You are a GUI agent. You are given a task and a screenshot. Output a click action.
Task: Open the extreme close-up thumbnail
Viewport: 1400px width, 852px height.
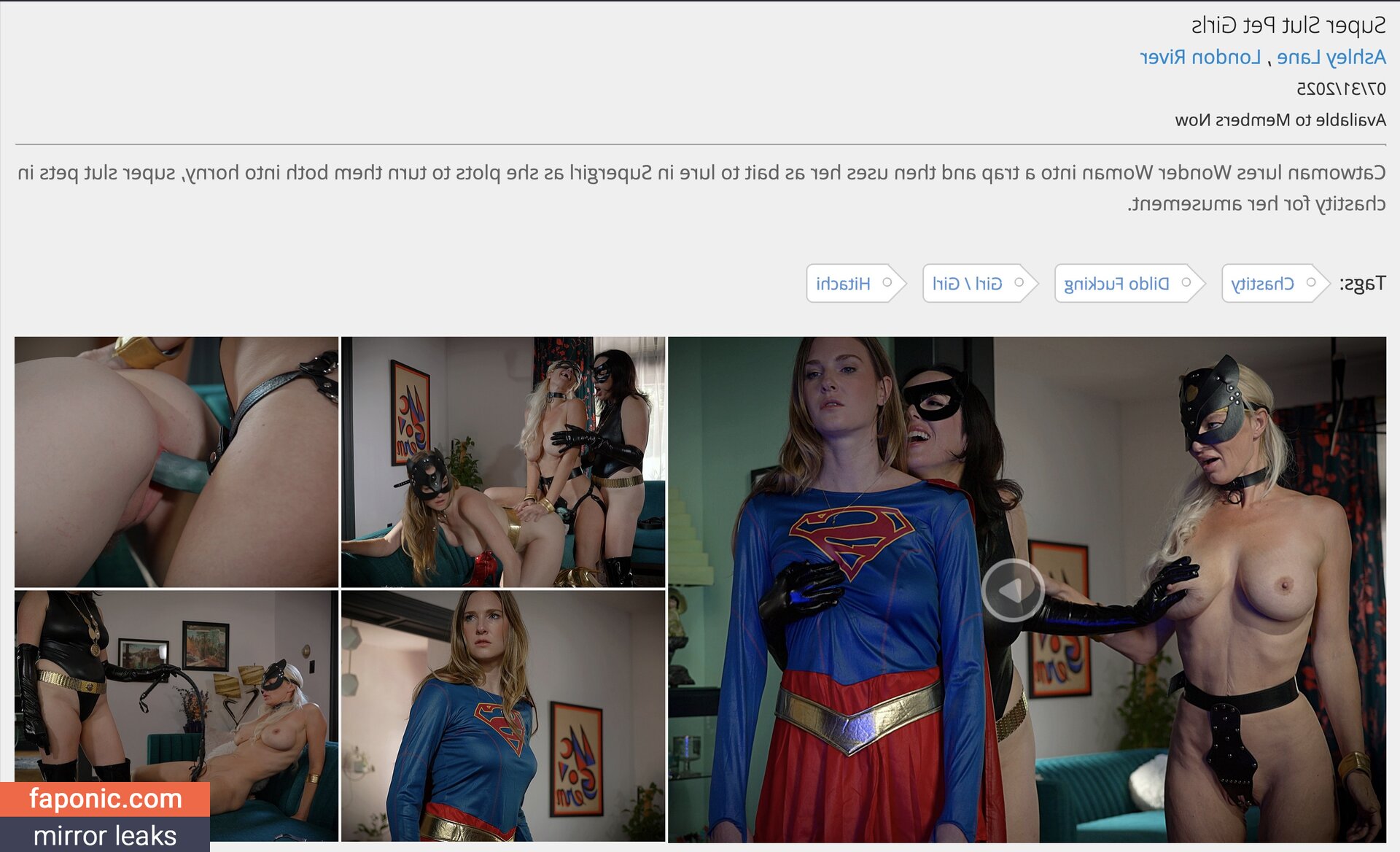point(176,462)
